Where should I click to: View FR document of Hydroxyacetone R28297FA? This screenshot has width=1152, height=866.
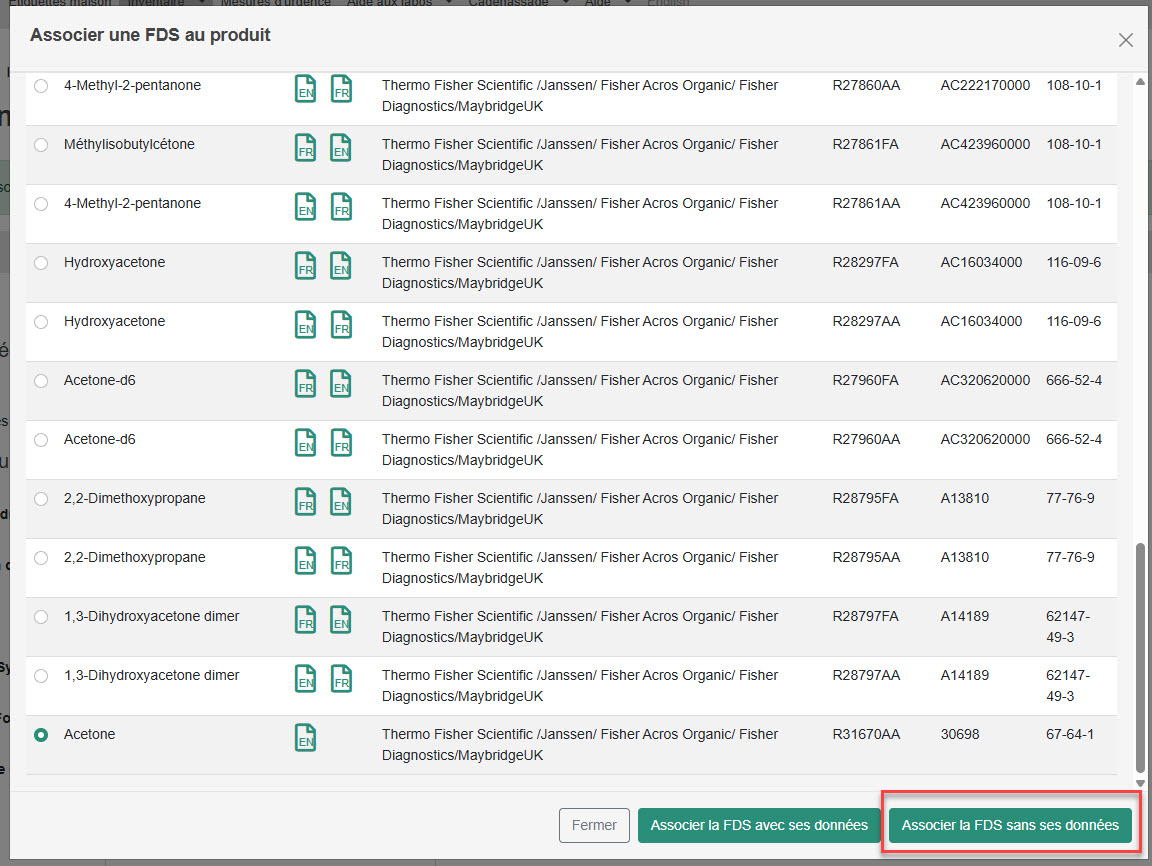coord(305,265)
